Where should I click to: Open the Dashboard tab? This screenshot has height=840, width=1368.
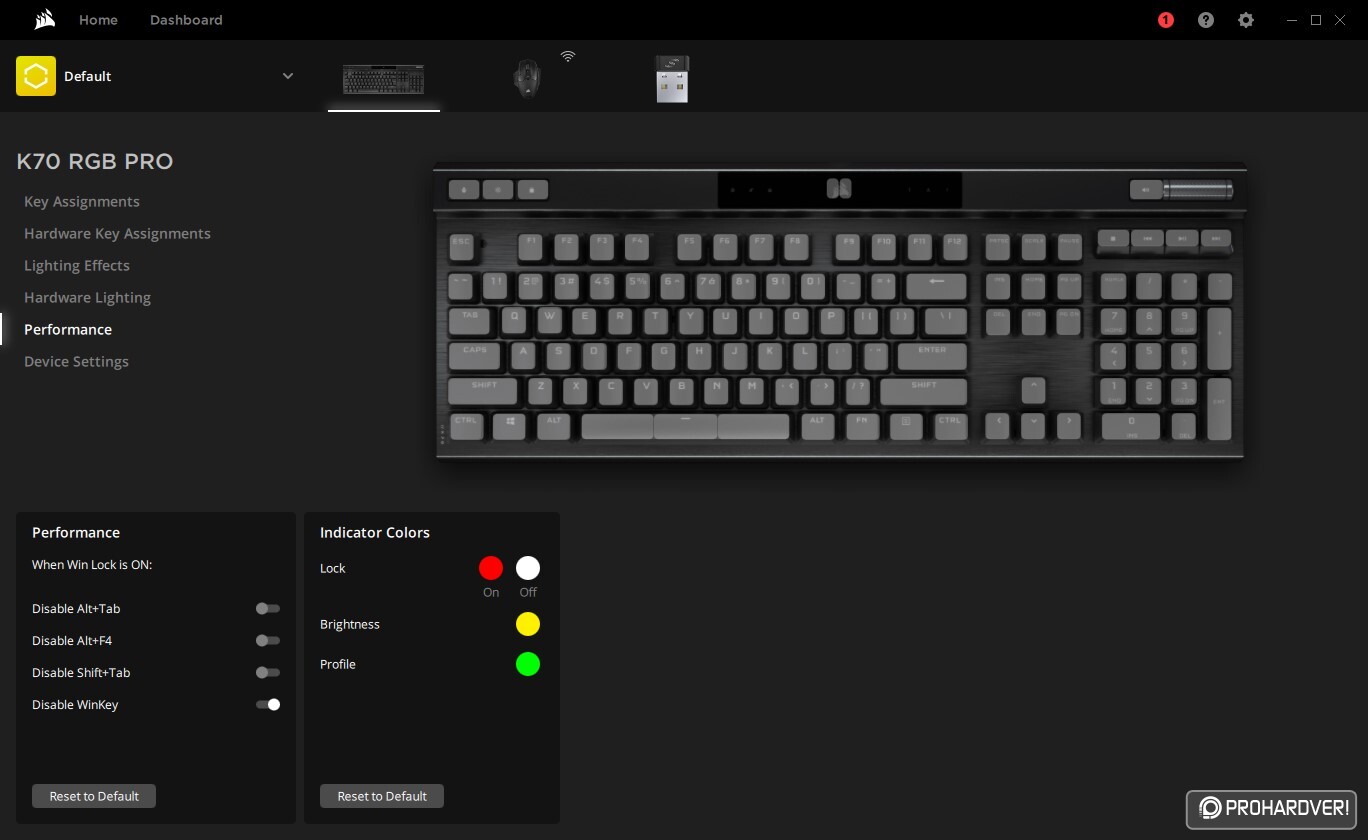(x=186, y=20)
